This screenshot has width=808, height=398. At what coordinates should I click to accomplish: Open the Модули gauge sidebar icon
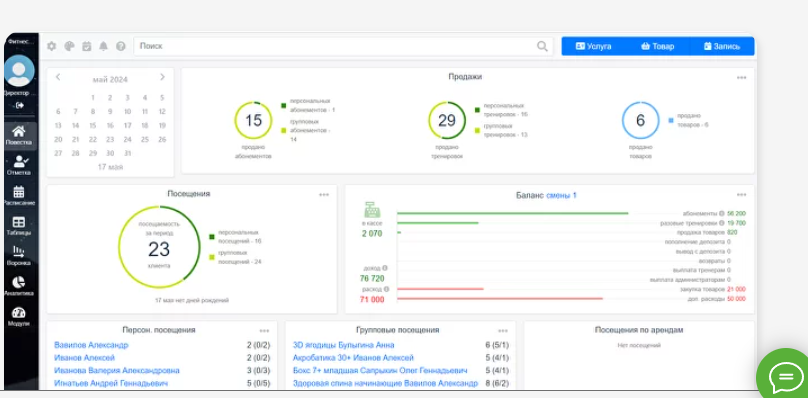(19, 313)
